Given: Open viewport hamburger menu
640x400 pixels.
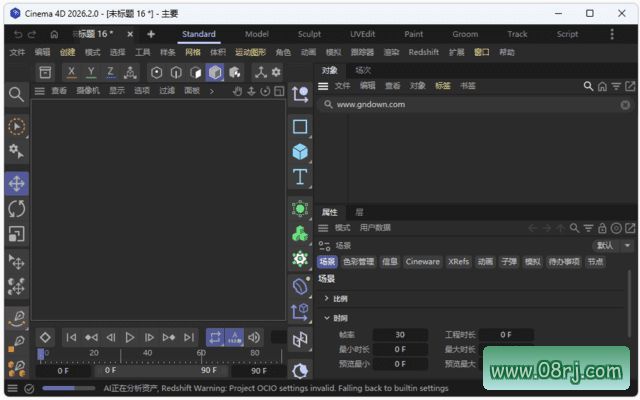Looking at the screenshot, I should click(x=39, y=91).
